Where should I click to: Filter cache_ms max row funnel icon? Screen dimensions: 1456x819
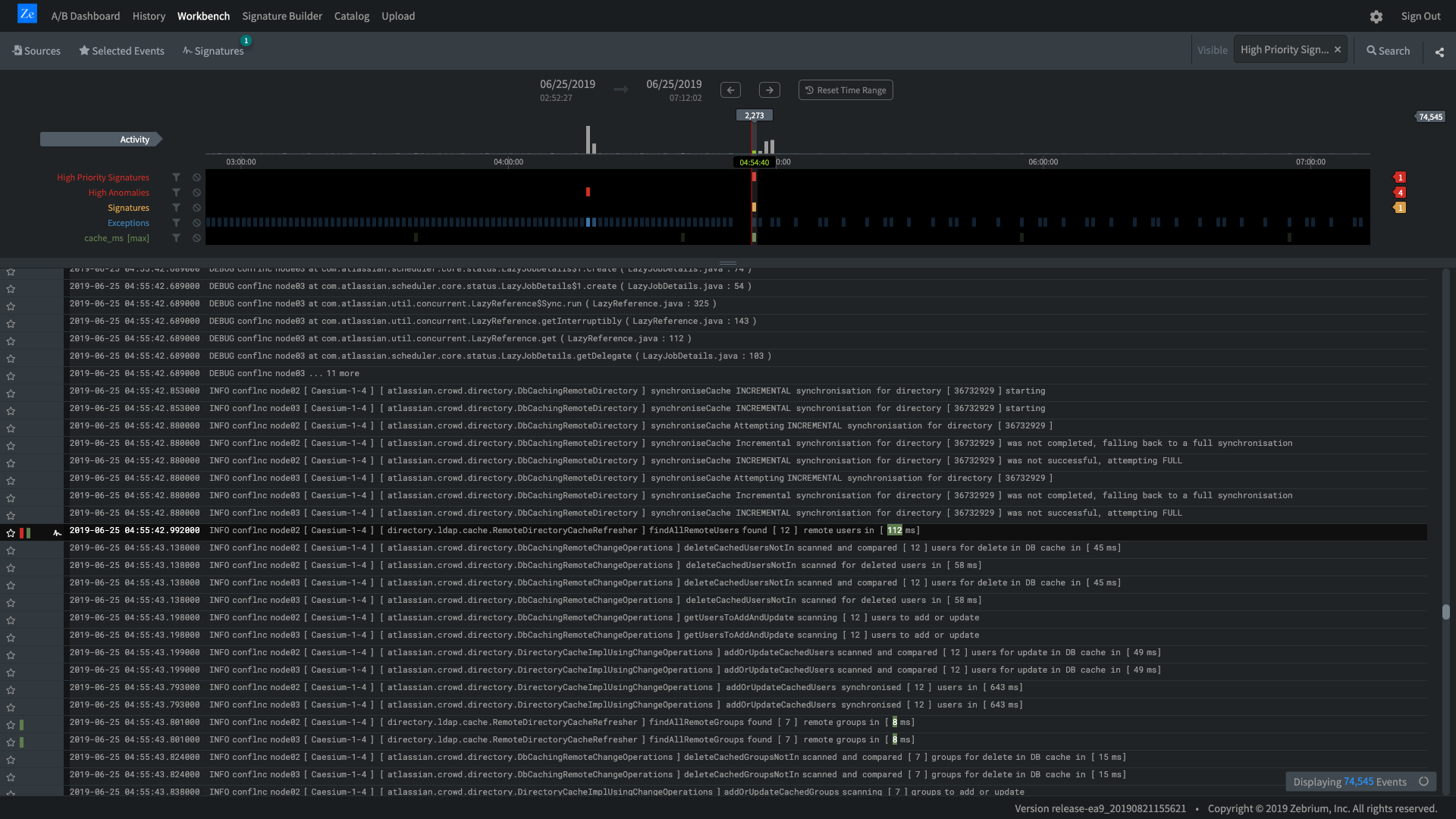coord(176,238)
